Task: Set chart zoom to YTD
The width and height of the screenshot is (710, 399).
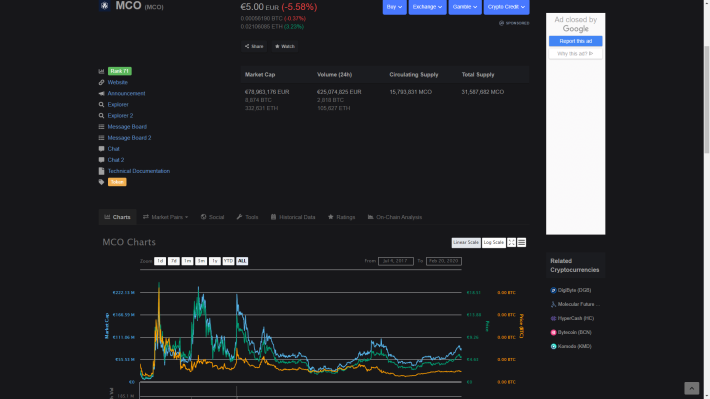Action: click(x=228, y=261)
